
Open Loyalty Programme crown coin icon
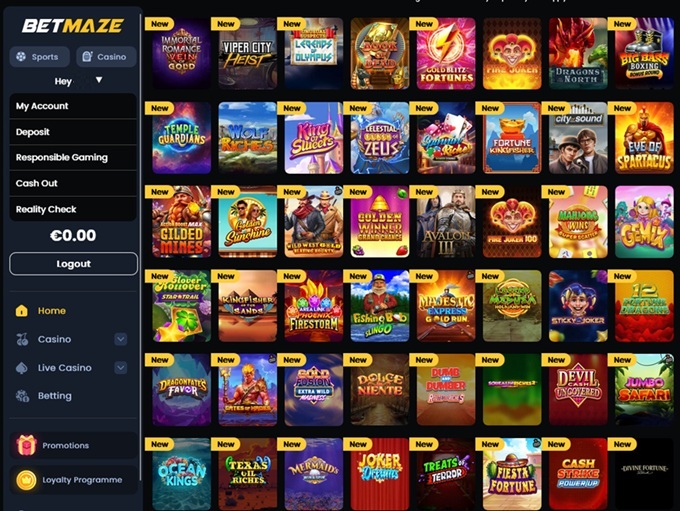click(26, 480)
